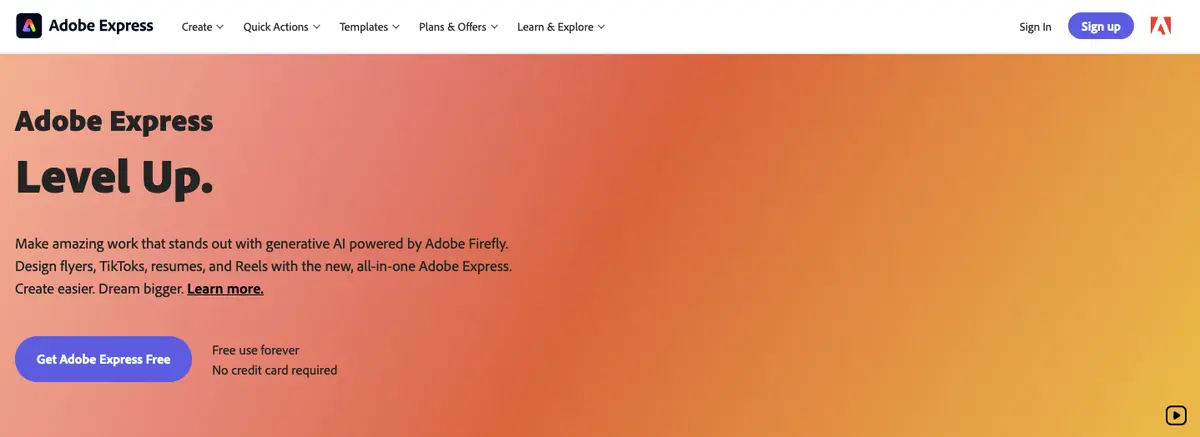Click the Adobe Express wordmark in header
Viewport: 1200px width, 437px height.
click(x=102, y=26)
